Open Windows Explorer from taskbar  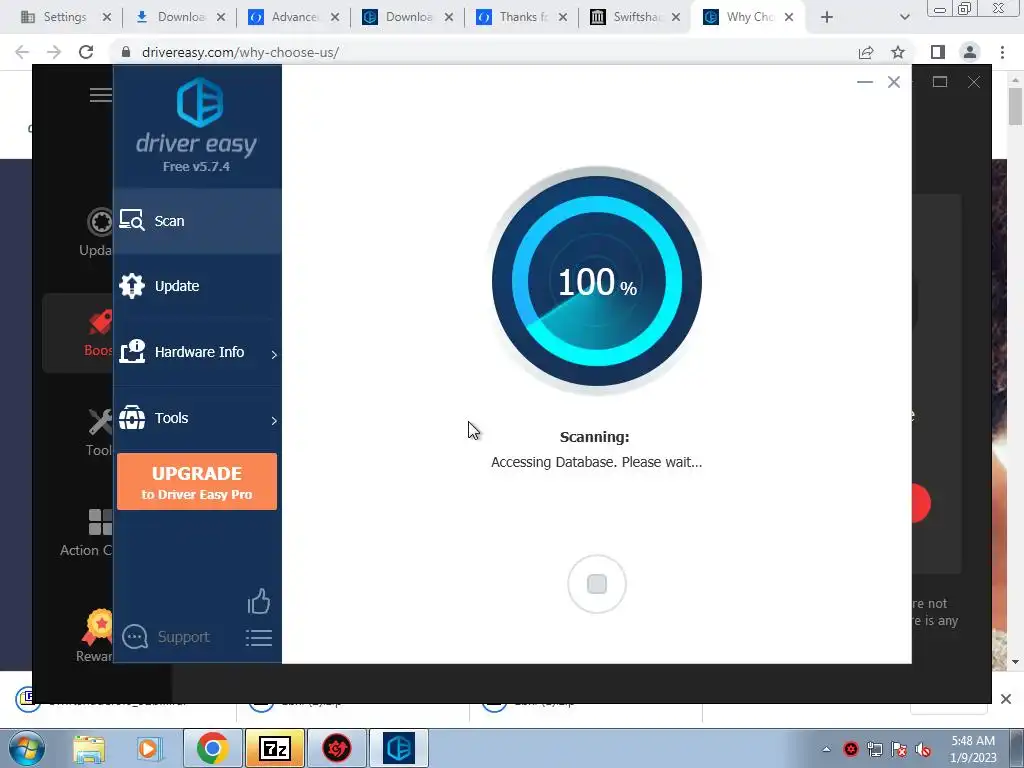pos(89,749)
